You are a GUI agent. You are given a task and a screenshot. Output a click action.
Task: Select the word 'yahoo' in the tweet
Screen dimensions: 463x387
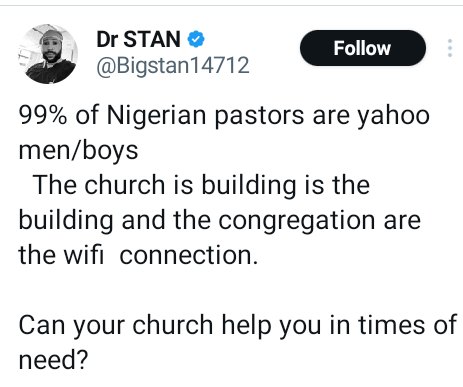click(393, 117)
